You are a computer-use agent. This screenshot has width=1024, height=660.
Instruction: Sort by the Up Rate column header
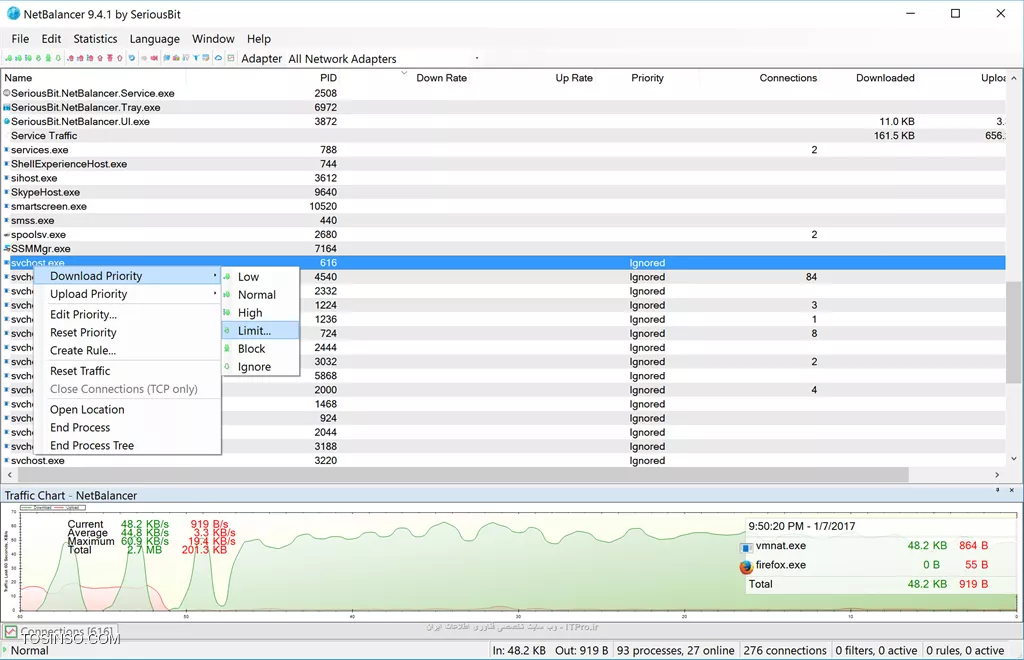(x=574, y=78)
